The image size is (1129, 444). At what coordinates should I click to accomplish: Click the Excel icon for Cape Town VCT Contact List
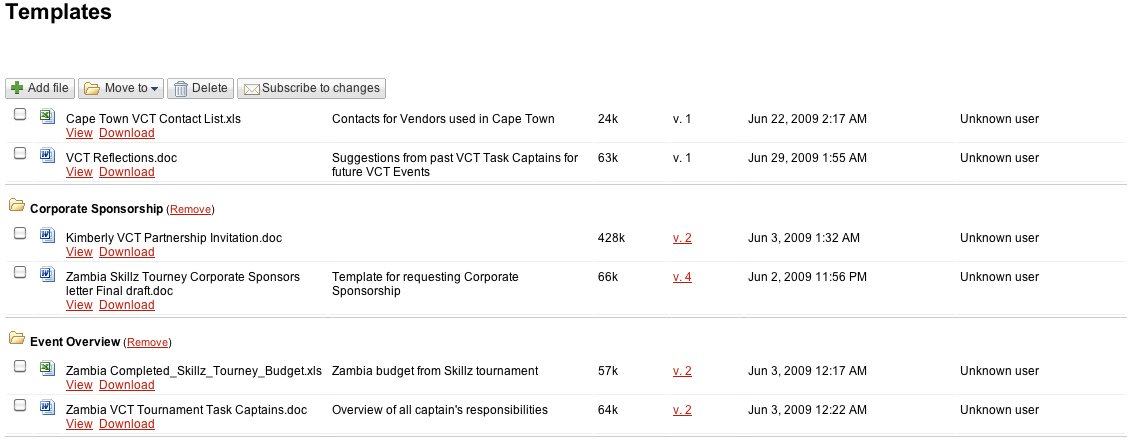coord(47,115)
